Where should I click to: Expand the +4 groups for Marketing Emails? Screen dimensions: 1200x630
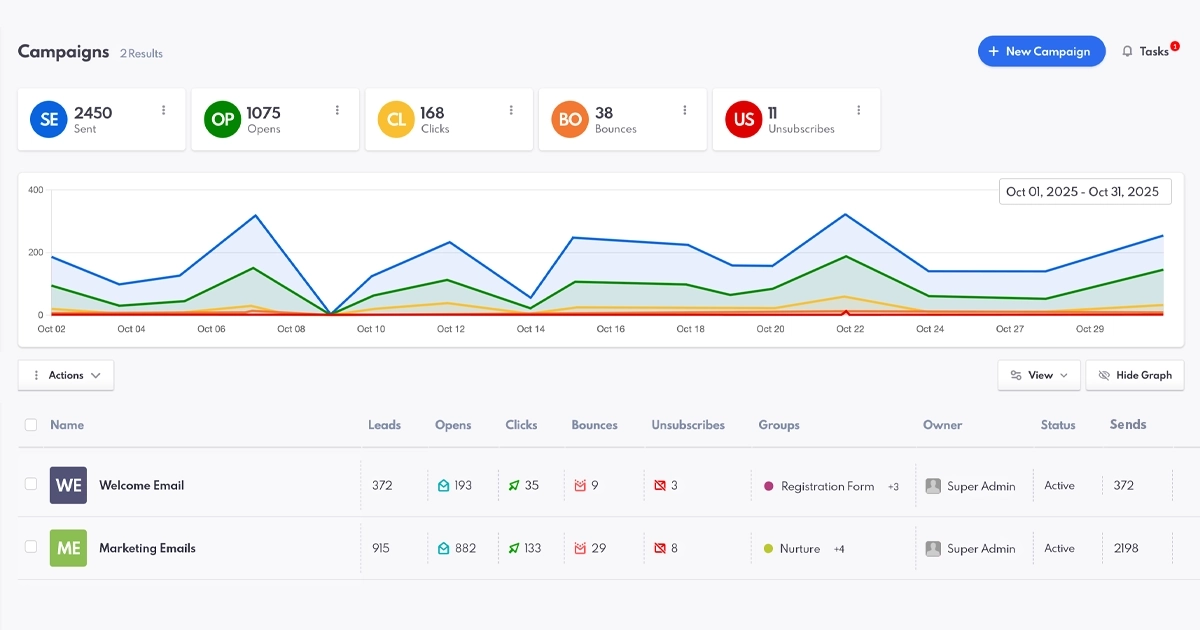[x=839, y=549]
